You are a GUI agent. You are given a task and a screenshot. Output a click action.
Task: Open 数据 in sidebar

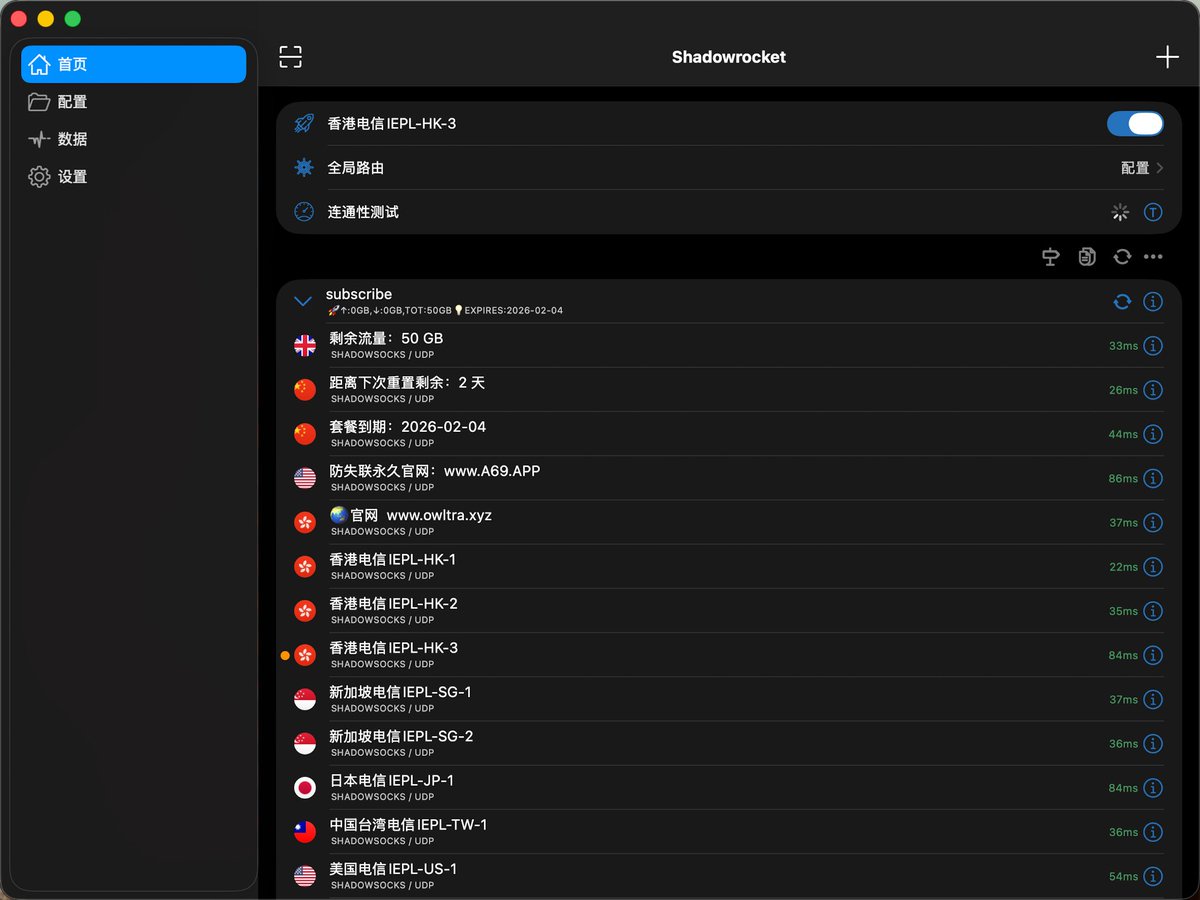(133, 139)
